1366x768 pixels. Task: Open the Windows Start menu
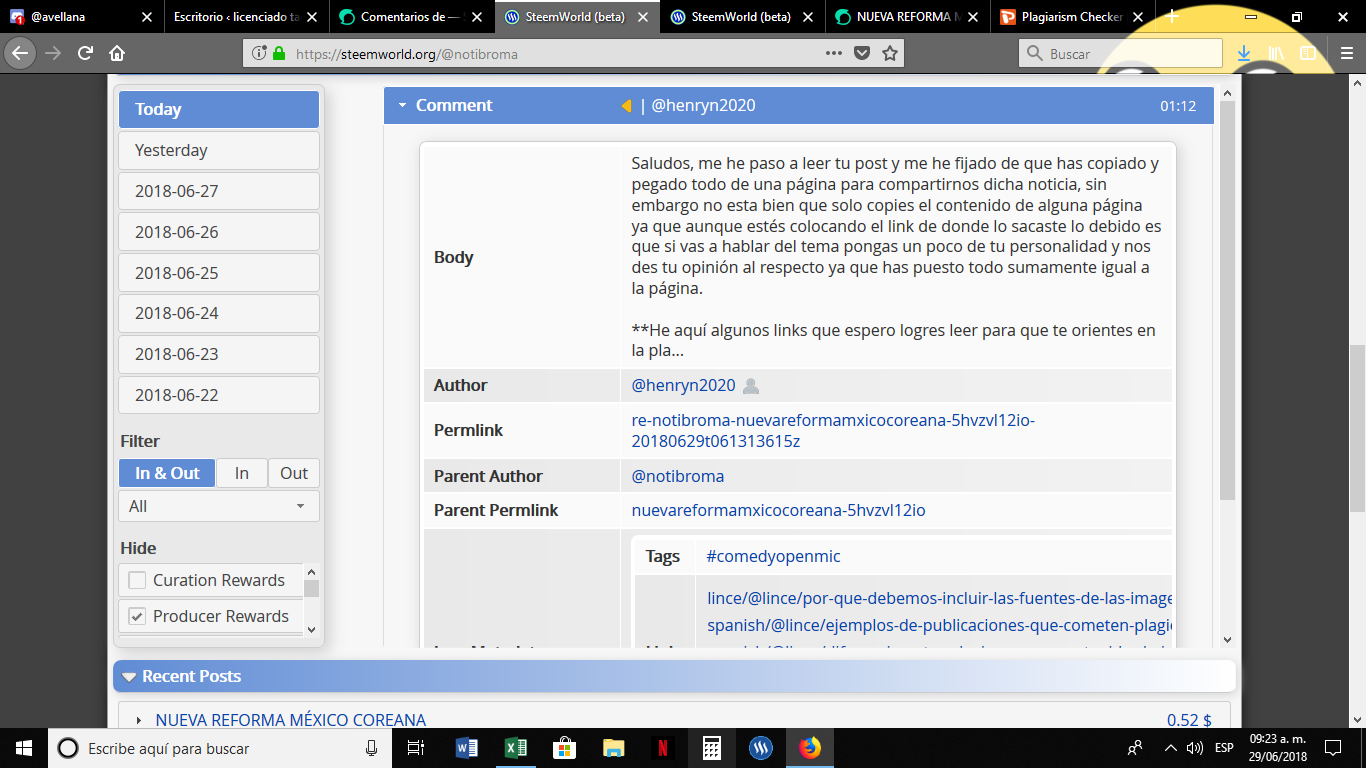pyautogui.click(x=24, y=748)
